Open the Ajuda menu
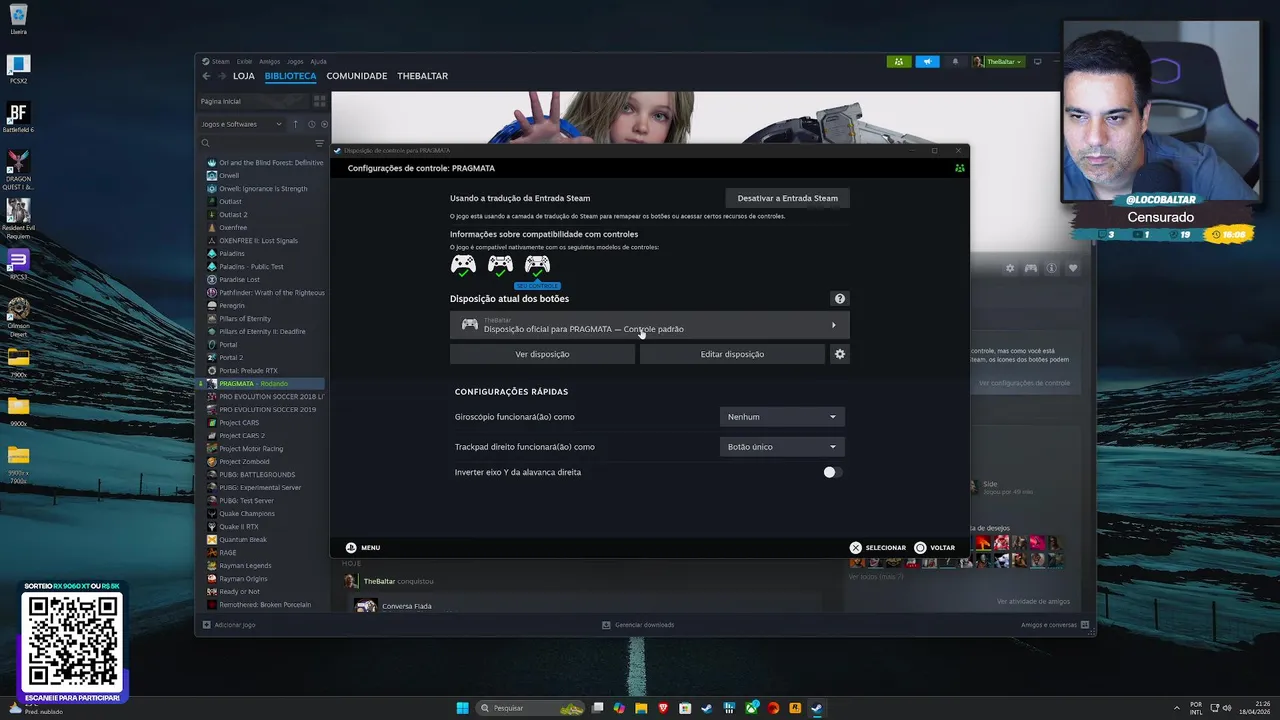The height and width of the screenshot is (720, 1280). [x=319, y=62]
